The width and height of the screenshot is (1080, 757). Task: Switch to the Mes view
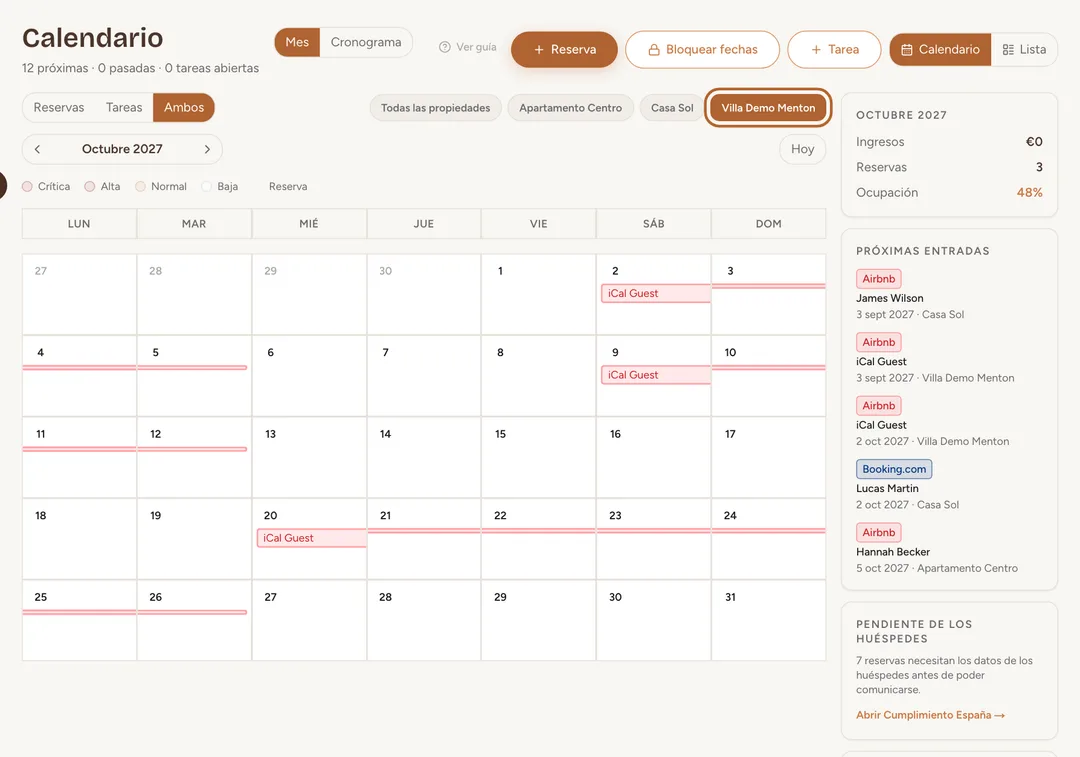(x=297, y=42)
